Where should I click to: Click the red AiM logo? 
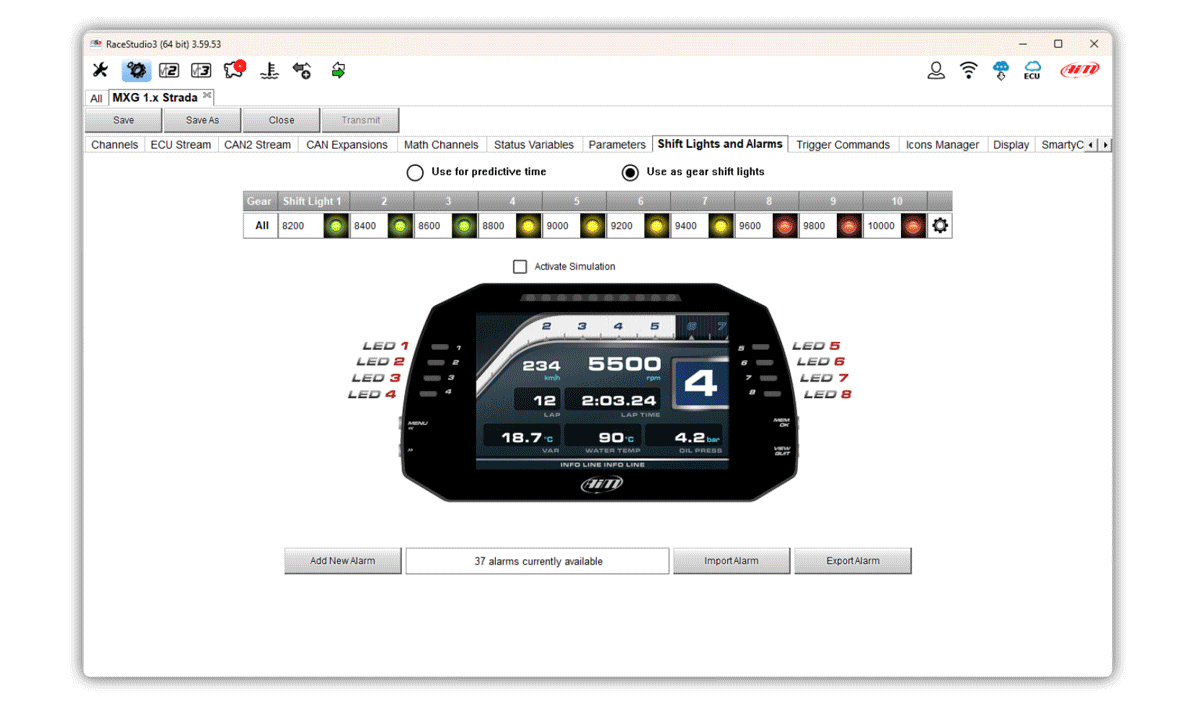coord(1079,70)
